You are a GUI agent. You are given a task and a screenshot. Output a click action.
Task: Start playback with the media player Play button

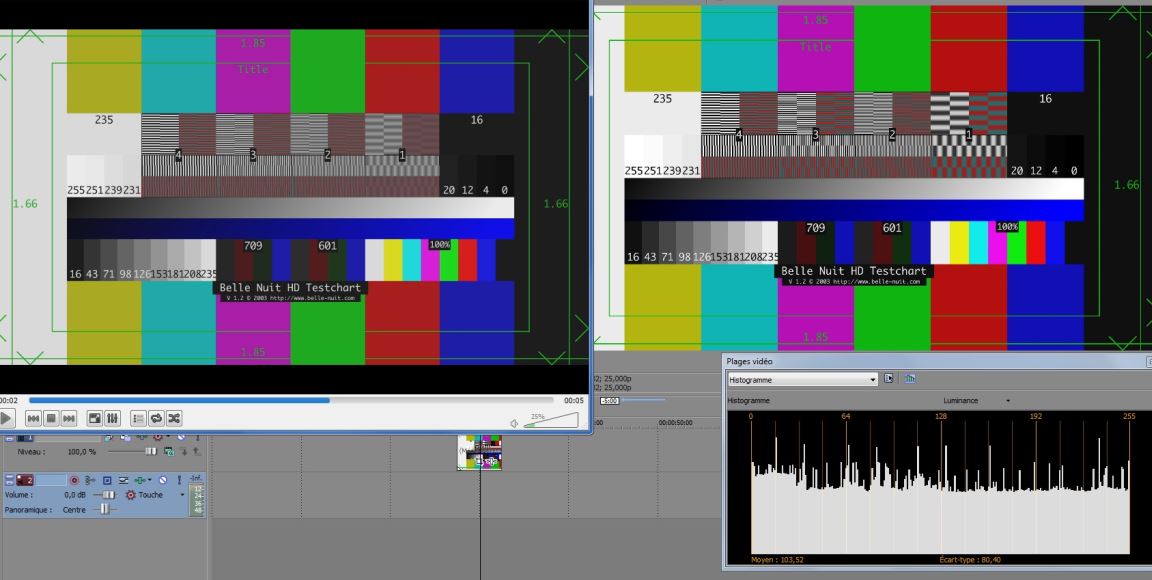pyautogui.click(x=5, y=418)
